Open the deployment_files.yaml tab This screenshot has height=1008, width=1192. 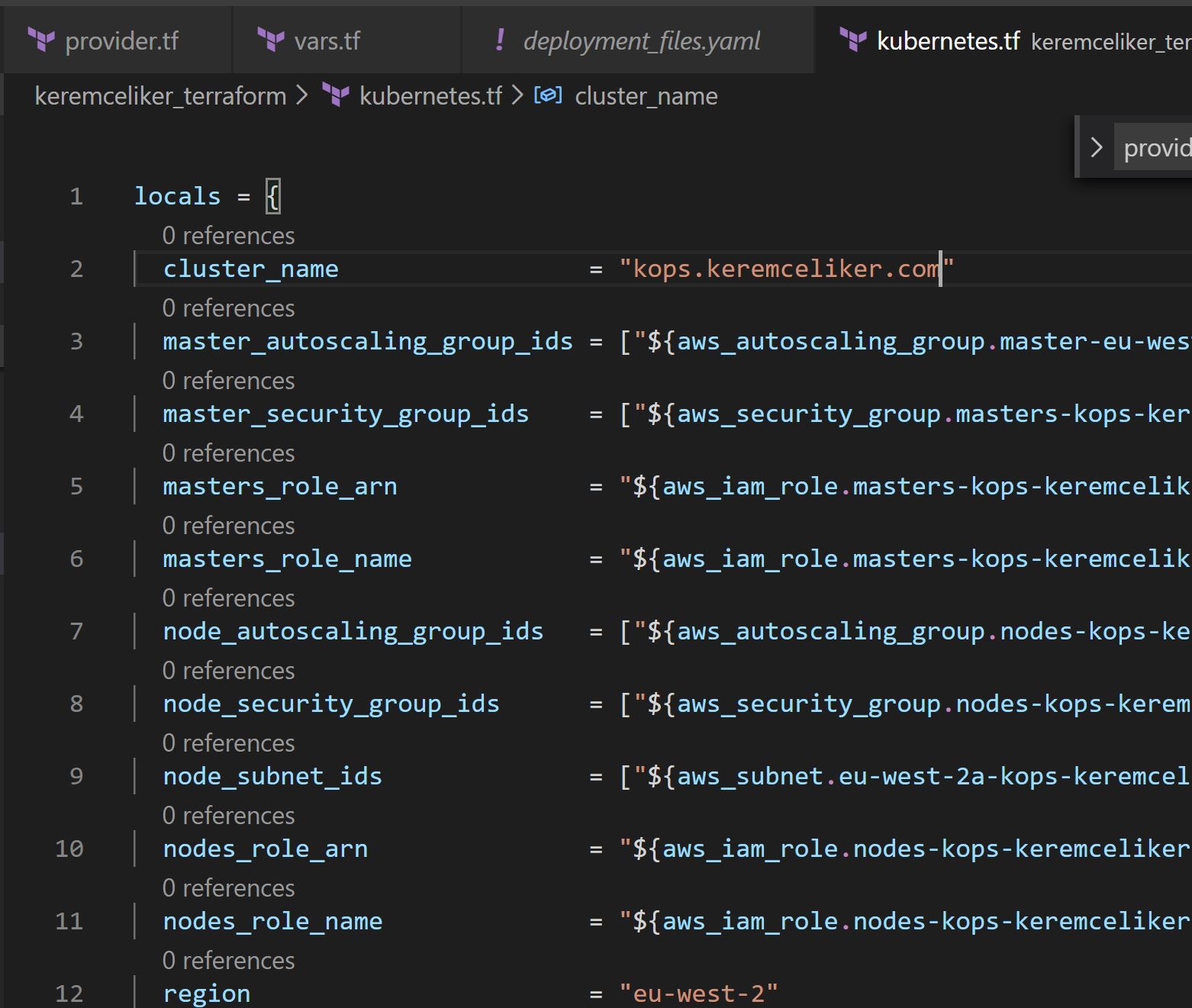click(x=638, y=40)
